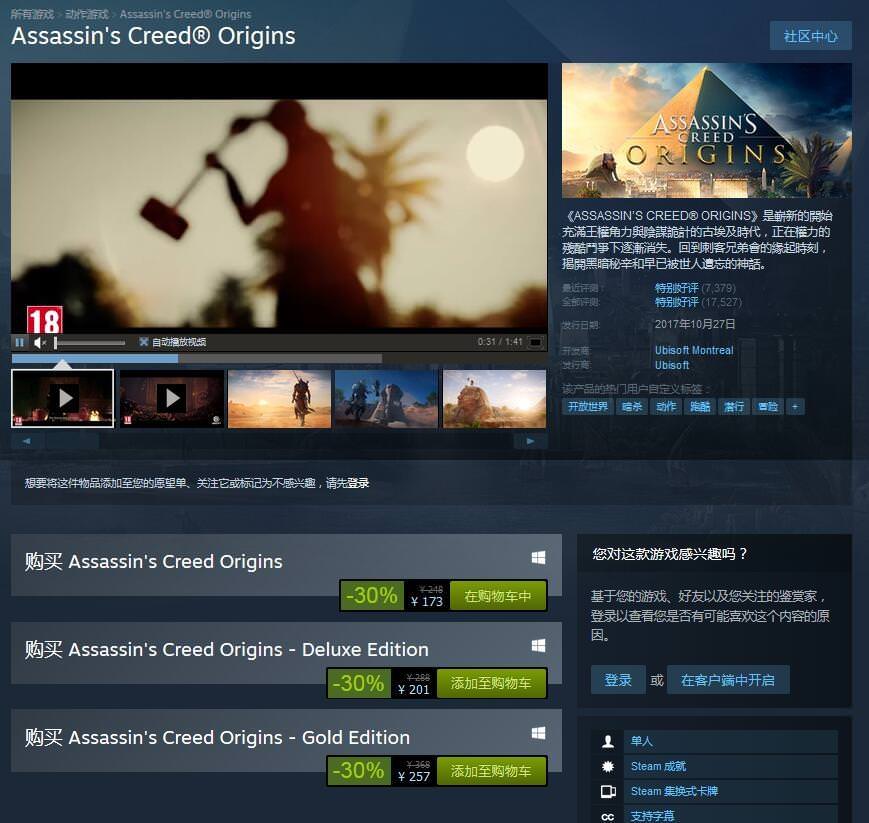The image size is (869, 823).
Task: Toggle autoplay videos checkbox
Action: [x=144, y=342]
